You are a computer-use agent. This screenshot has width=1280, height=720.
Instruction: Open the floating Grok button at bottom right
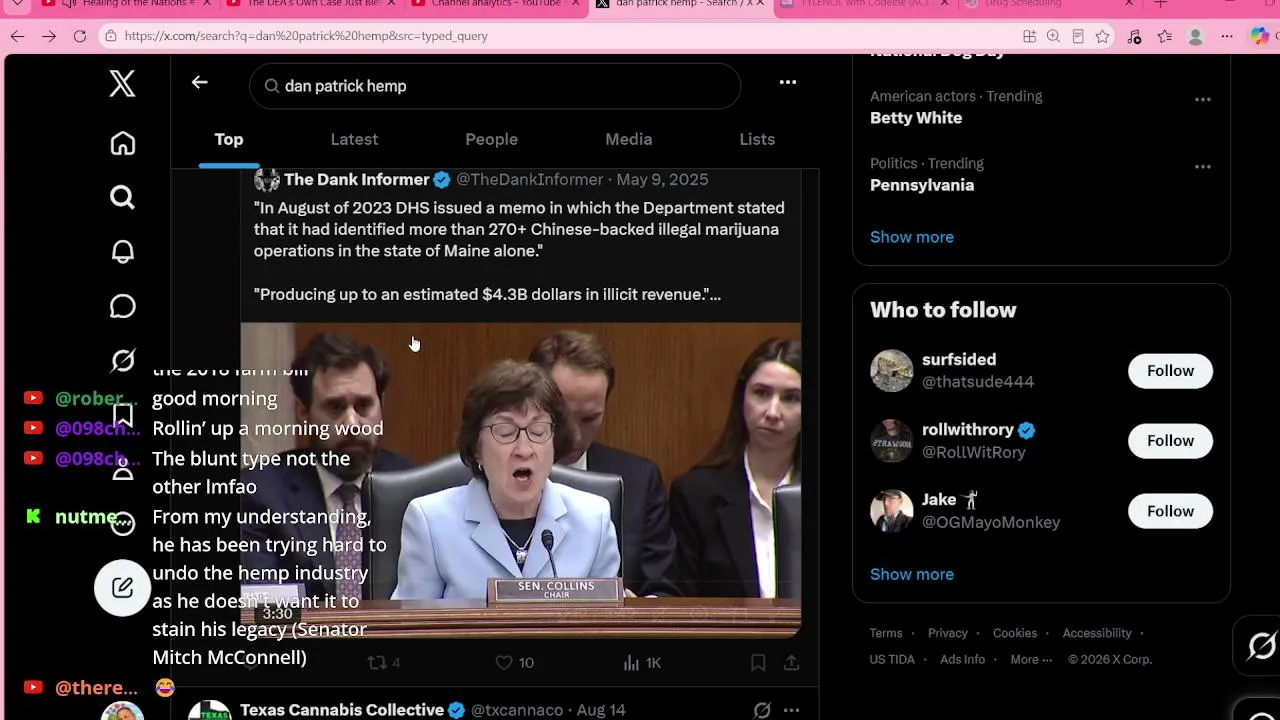tap(1261, 647)
